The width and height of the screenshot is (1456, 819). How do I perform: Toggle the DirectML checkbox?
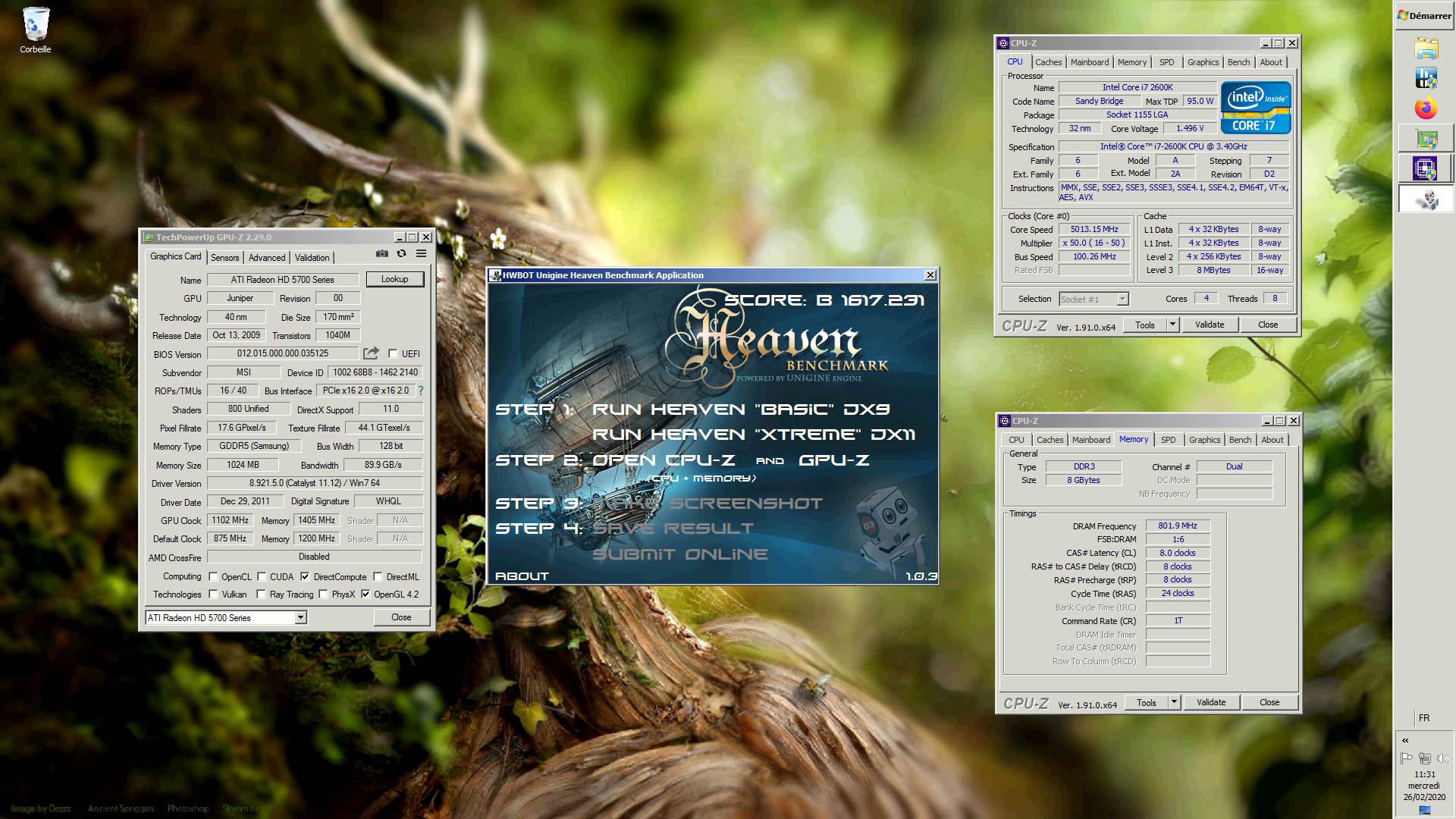378,576
